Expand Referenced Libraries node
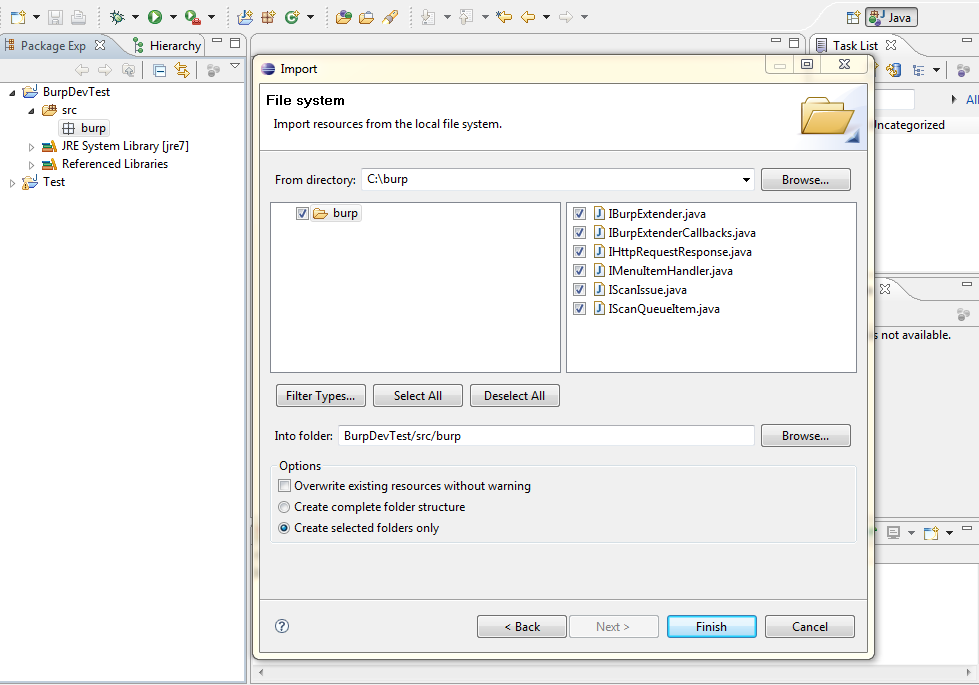Image resolution: width=979 pixels, height=685 pixels. pyautogui.click(x=31, y=165)
